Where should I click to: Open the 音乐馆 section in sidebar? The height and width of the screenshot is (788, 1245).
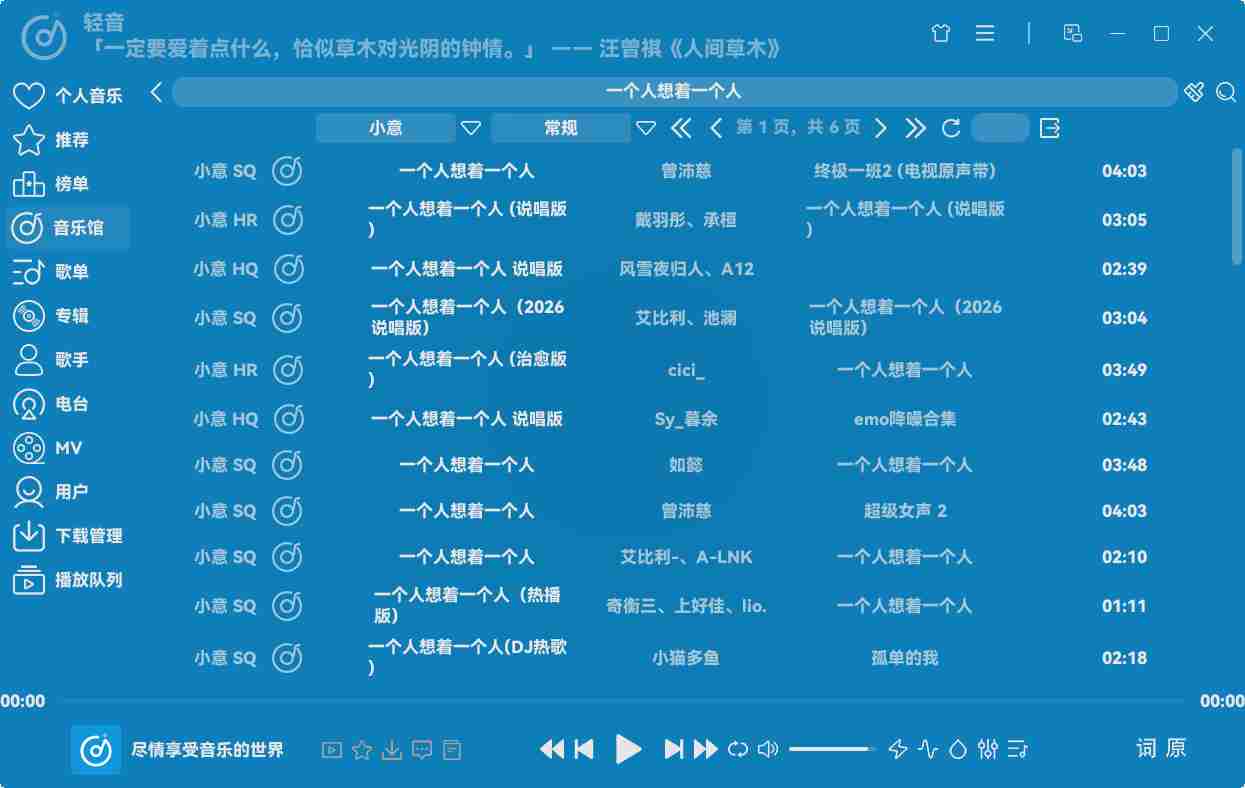click(67, 227)
